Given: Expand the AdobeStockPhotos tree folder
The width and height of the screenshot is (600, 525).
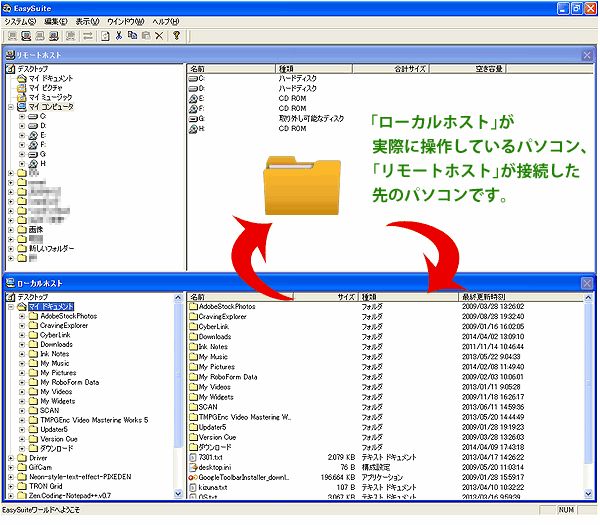Looking at the screenshot, I should tap(21, 316).
